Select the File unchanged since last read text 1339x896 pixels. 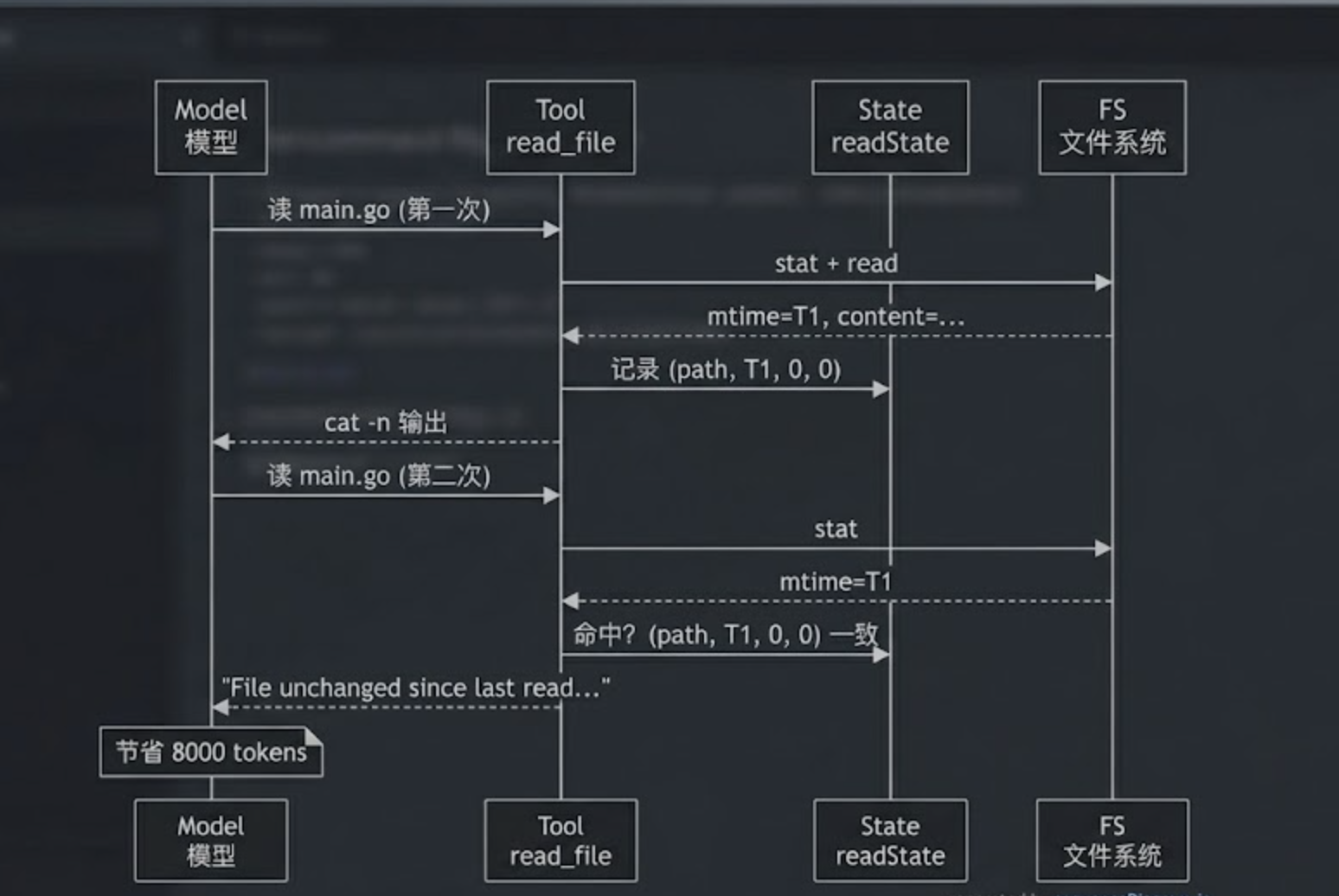416,688
